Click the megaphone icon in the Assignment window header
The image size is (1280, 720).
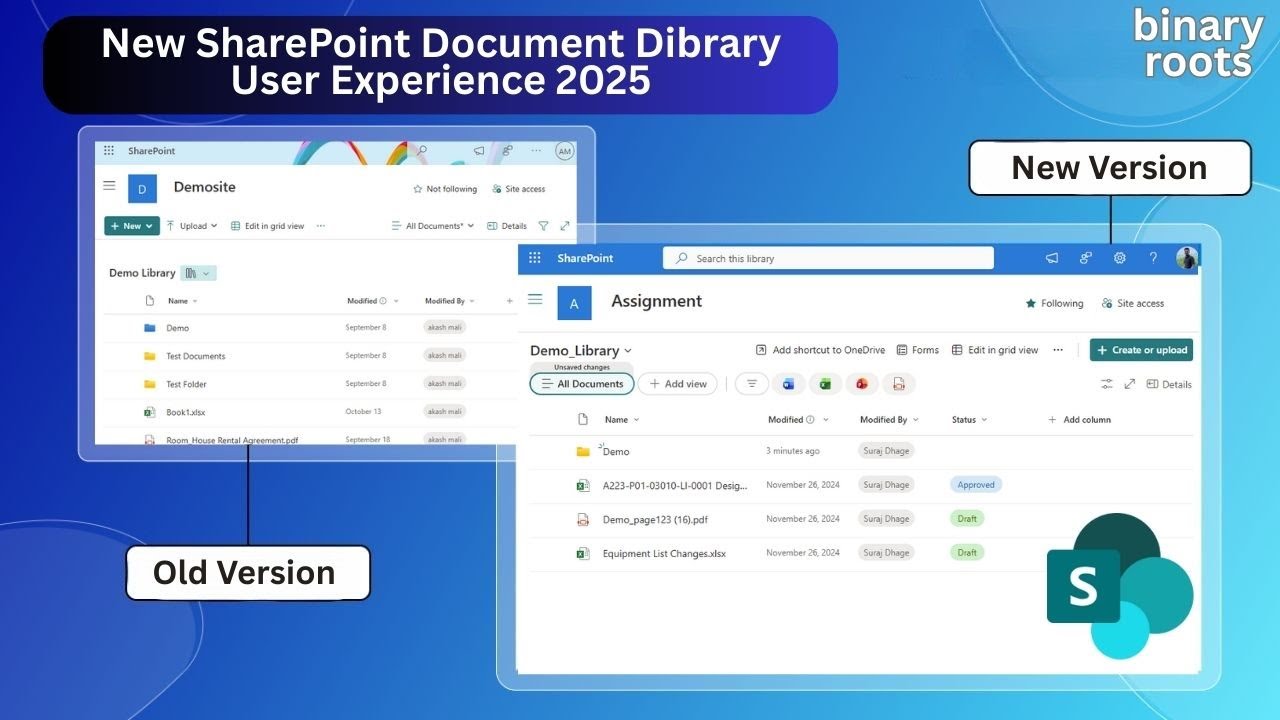[x=1052, y=258]
